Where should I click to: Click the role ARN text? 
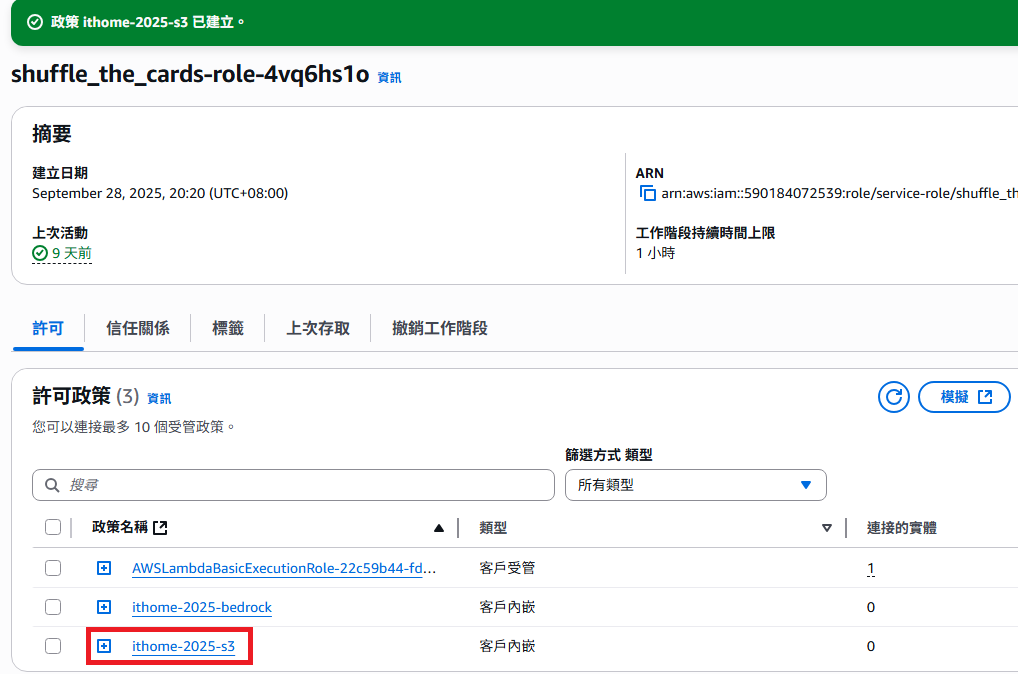coord(839,193)
